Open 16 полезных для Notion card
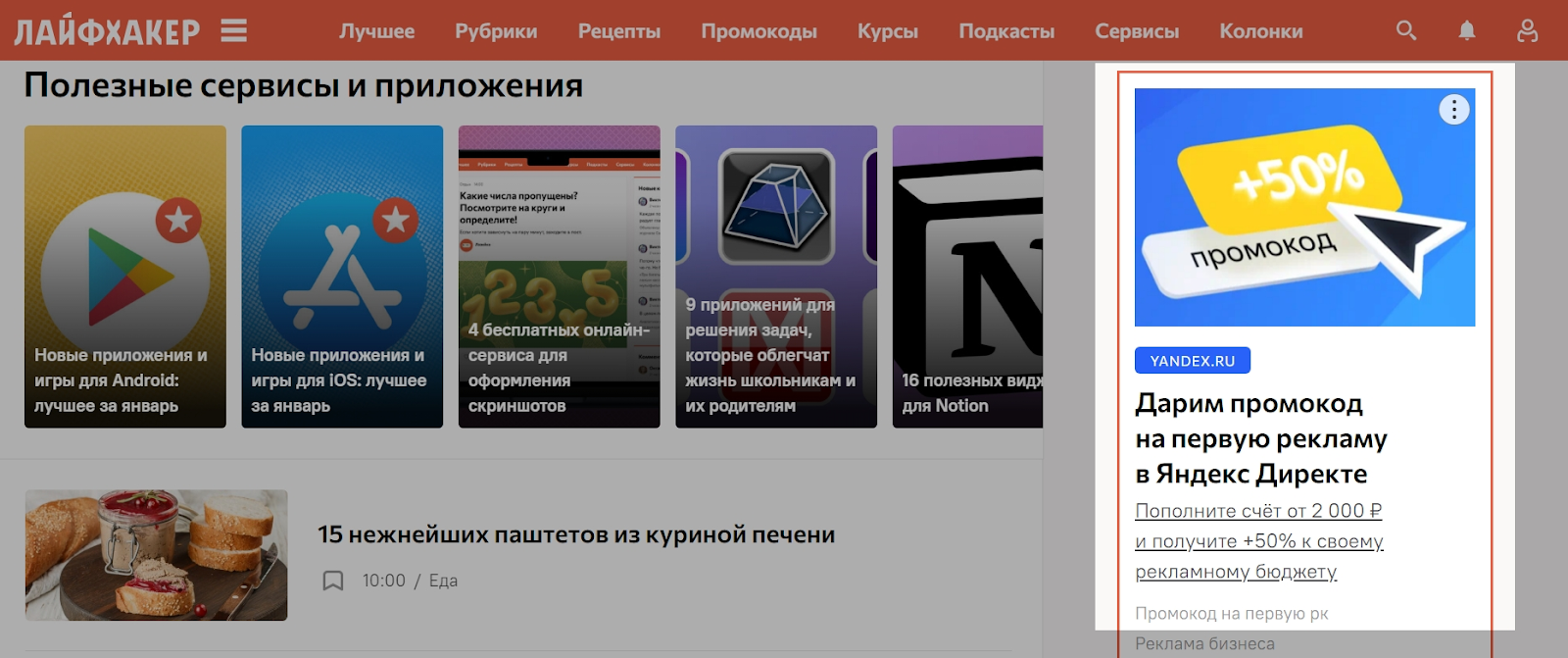1568x658 pixels. pyautogui.click(x=967, y=277)
